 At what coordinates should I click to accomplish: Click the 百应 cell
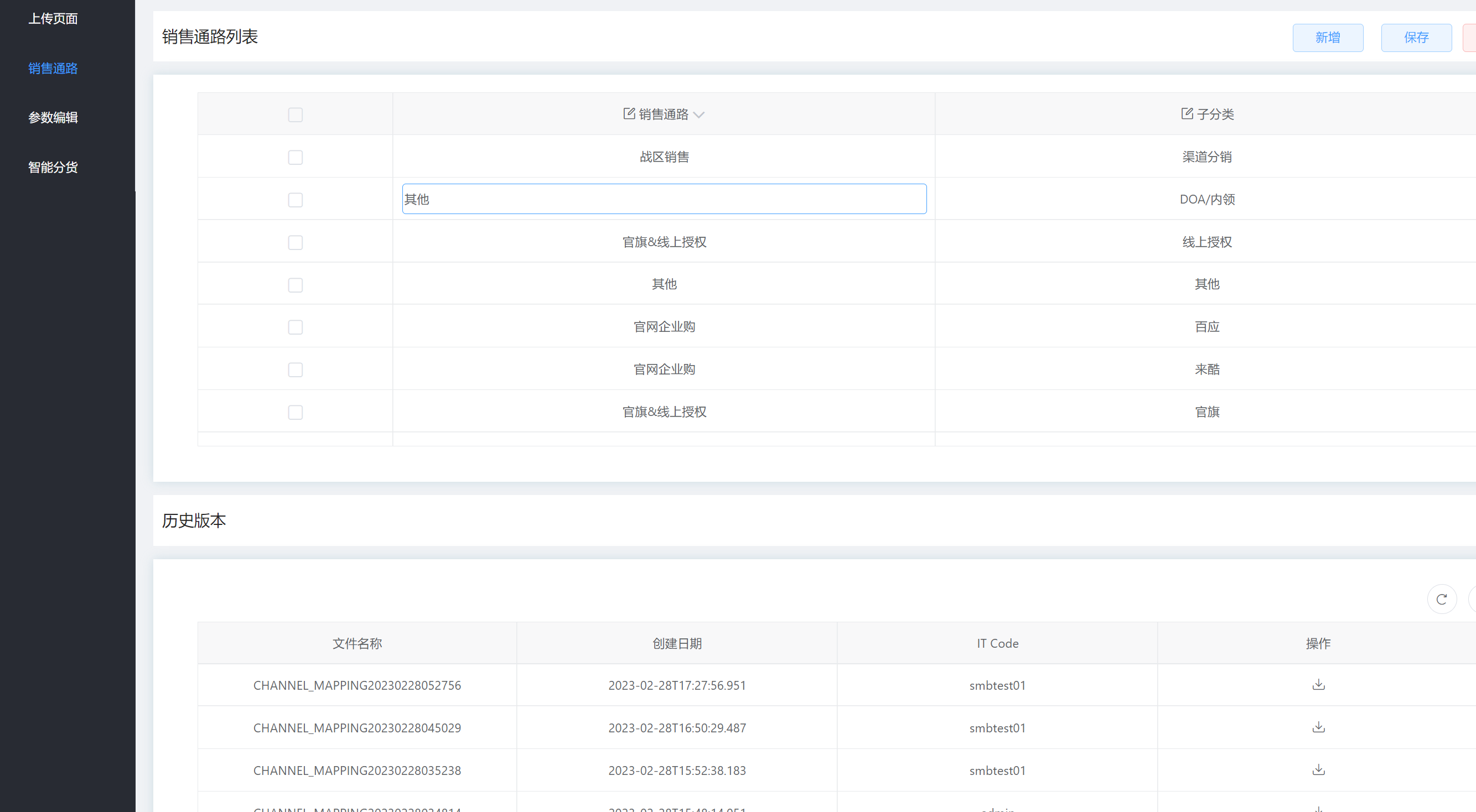coord(1206,326)
